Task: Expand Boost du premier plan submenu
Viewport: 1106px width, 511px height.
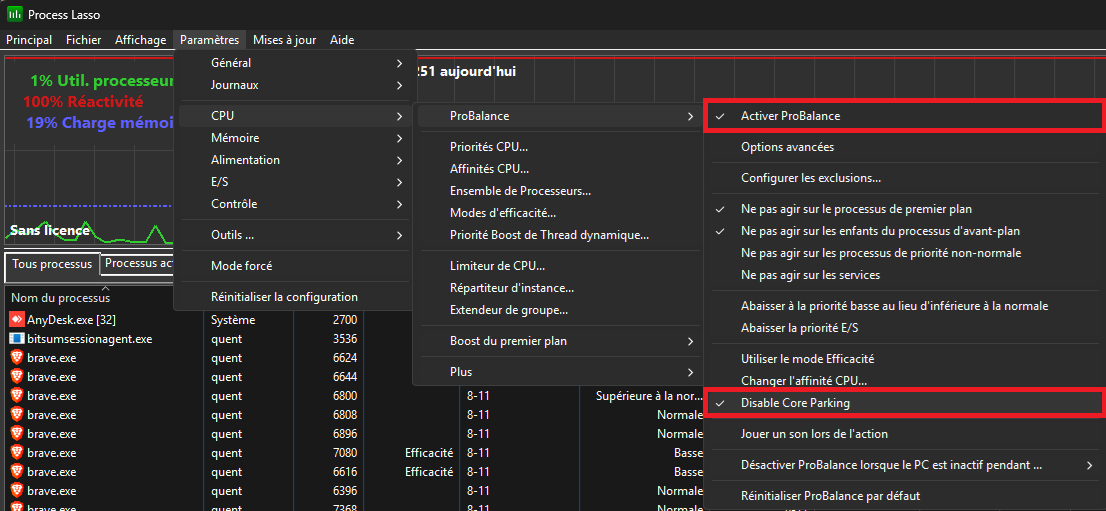Action: tap(557, 341)
